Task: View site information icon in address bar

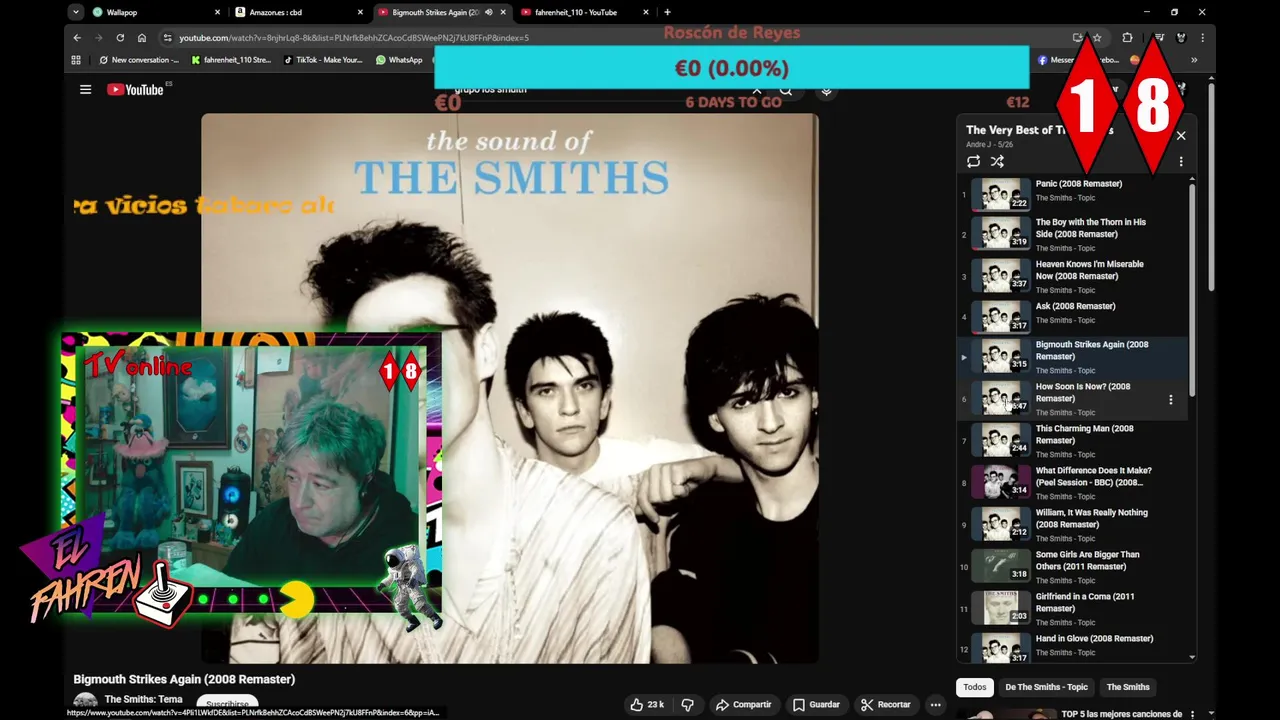Action: [x=167, y=38]
